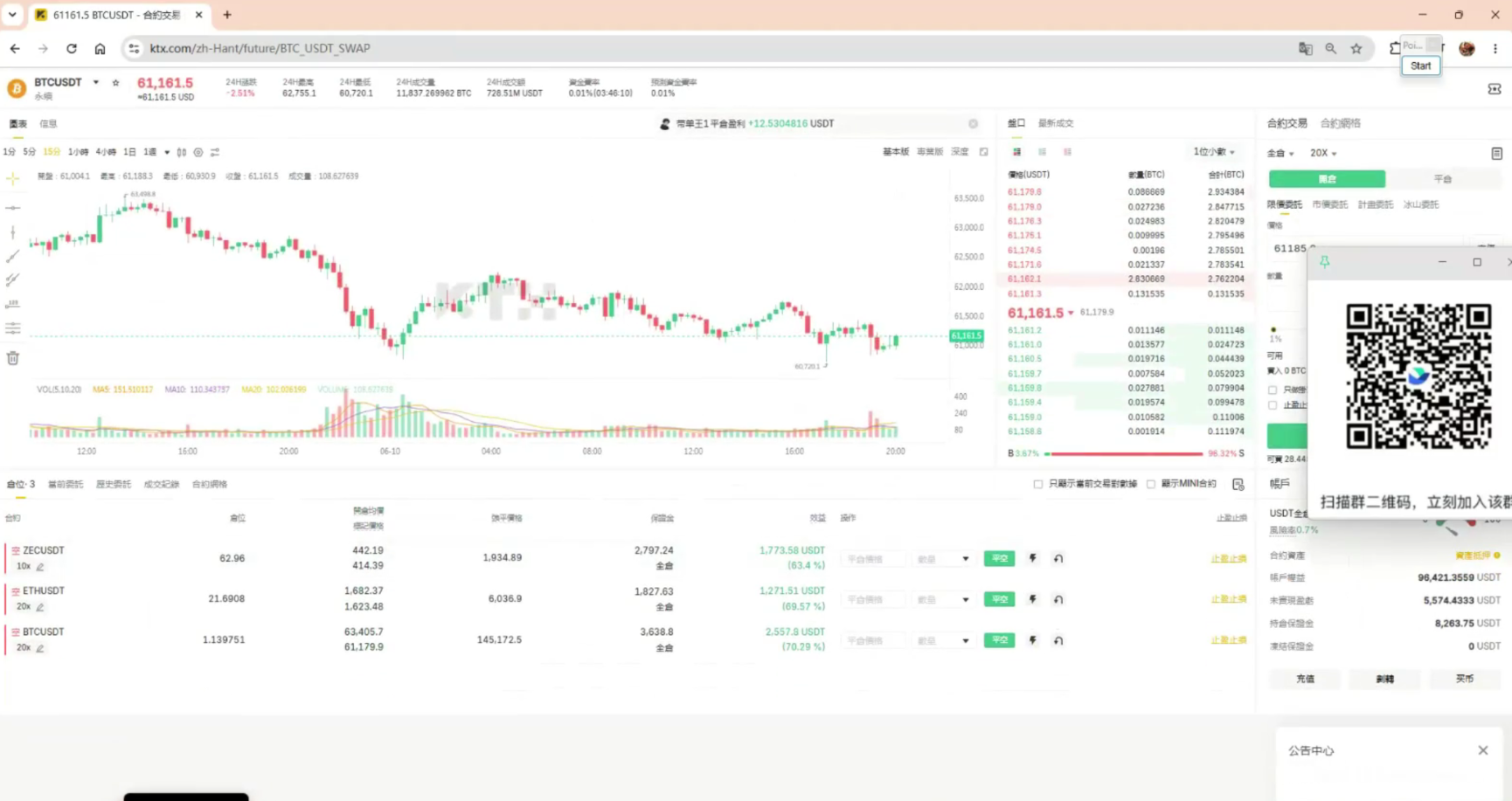Open the BTCUSDT pair selector dropdown

(96, 82)
